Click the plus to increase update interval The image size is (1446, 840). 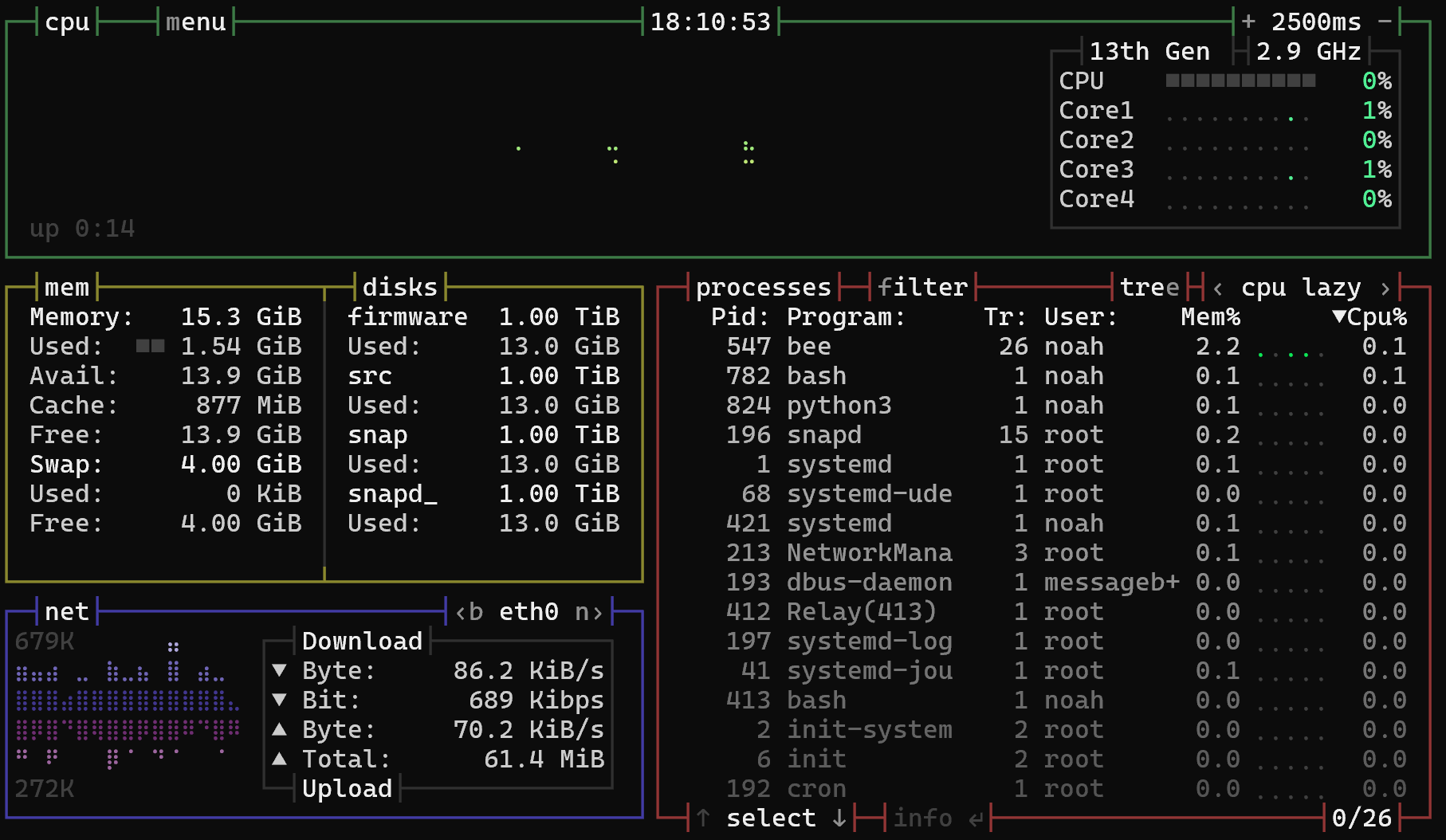click(1248, 22)
